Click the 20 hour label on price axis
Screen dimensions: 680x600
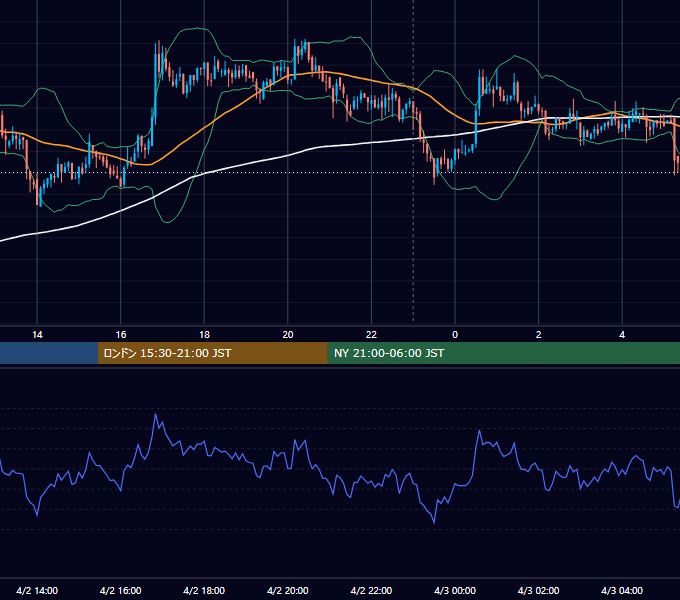tap(288, 335)
